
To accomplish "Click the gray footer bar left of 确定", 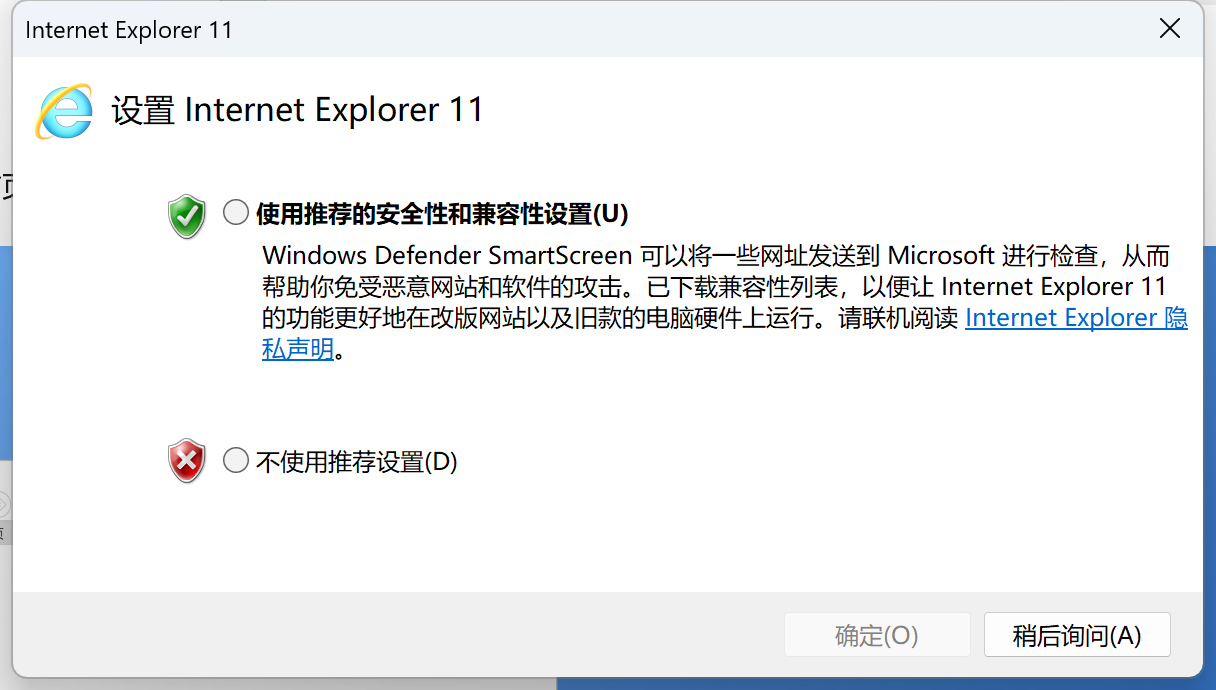I will [400, 634].
